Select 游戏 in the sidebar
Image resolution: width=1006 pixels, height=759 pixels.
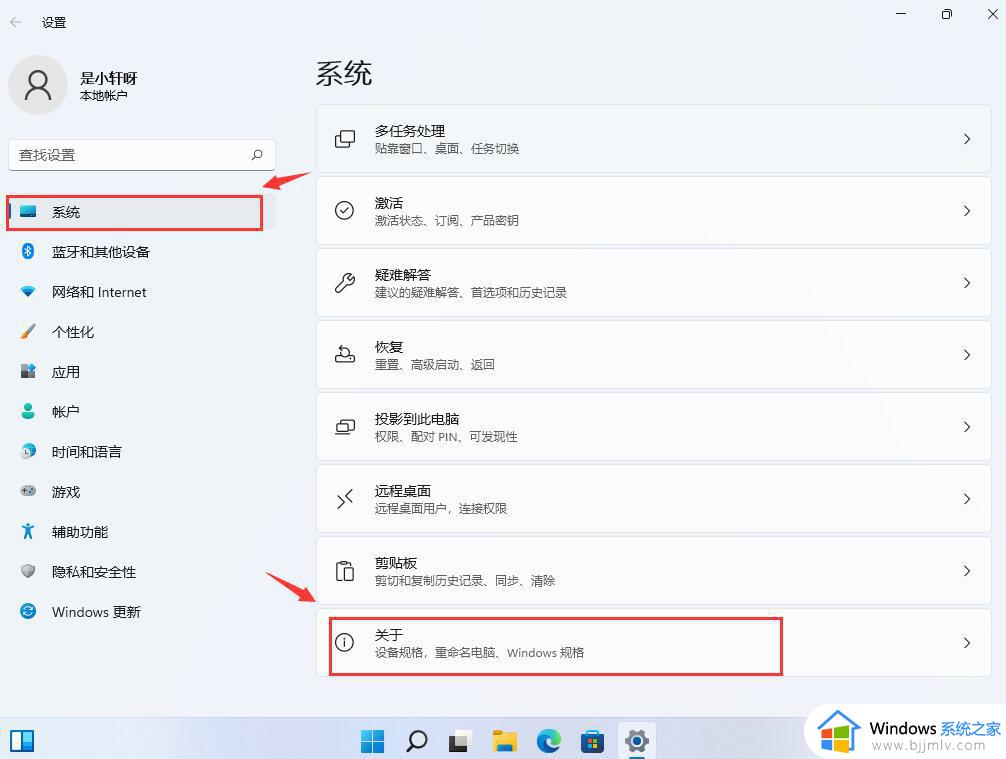point(141,491)
